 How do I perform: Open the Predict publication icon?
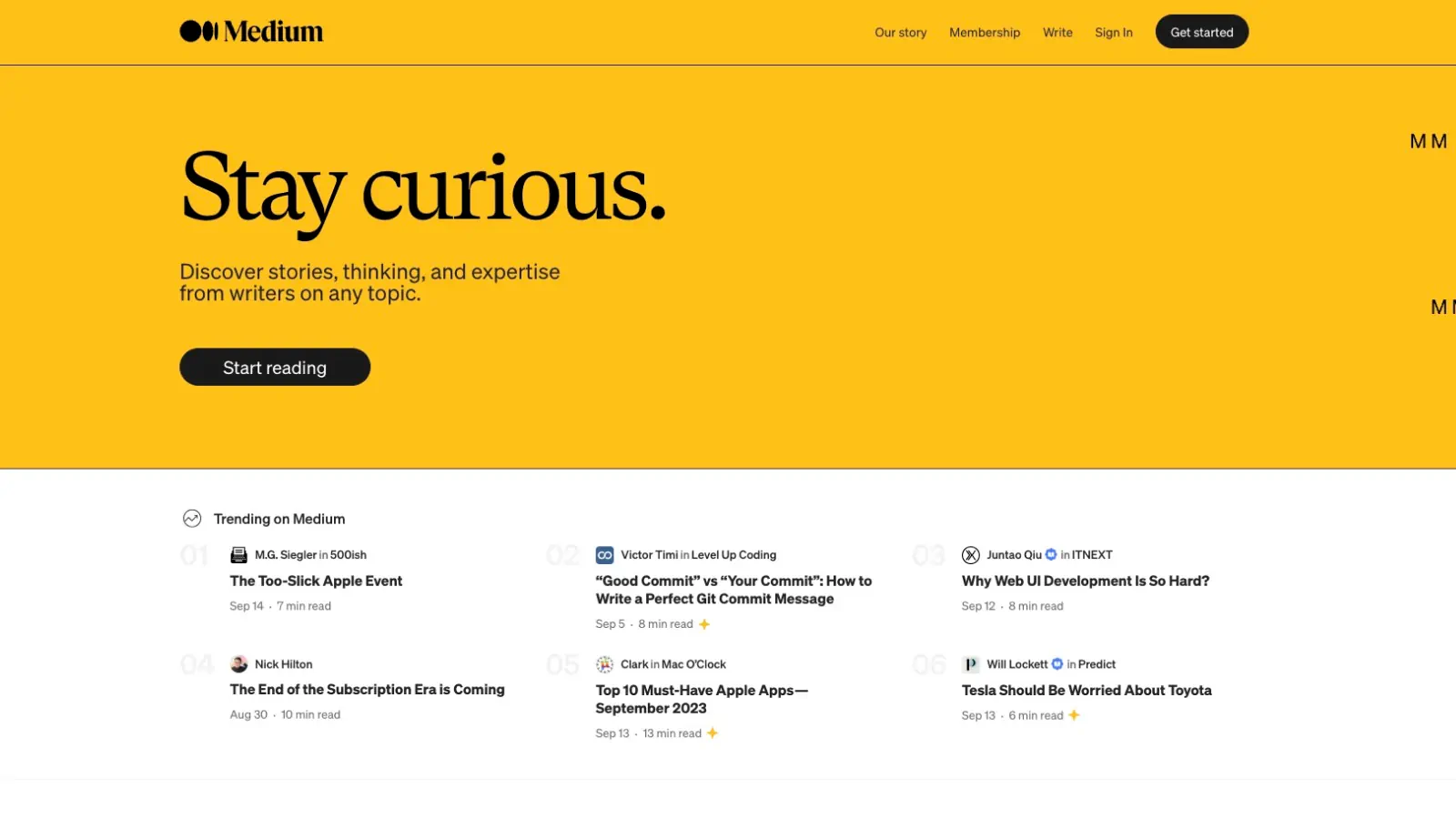coord(971,664)
